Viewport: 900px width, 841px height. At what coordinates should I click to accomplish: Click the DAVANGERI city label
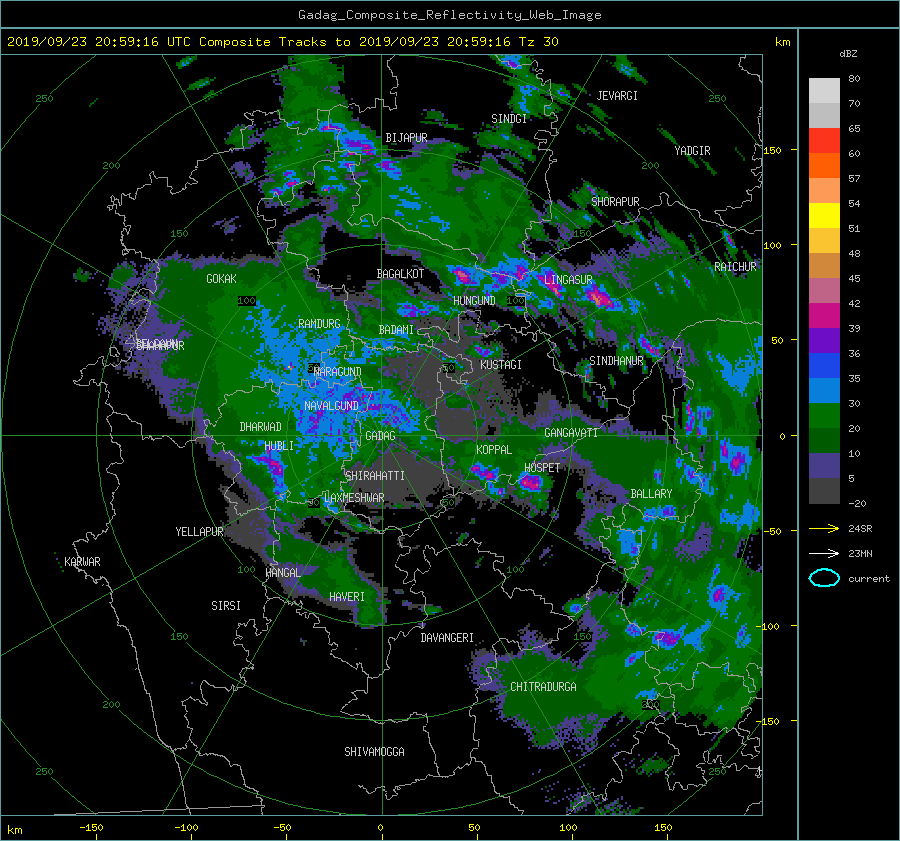point(447,638)
